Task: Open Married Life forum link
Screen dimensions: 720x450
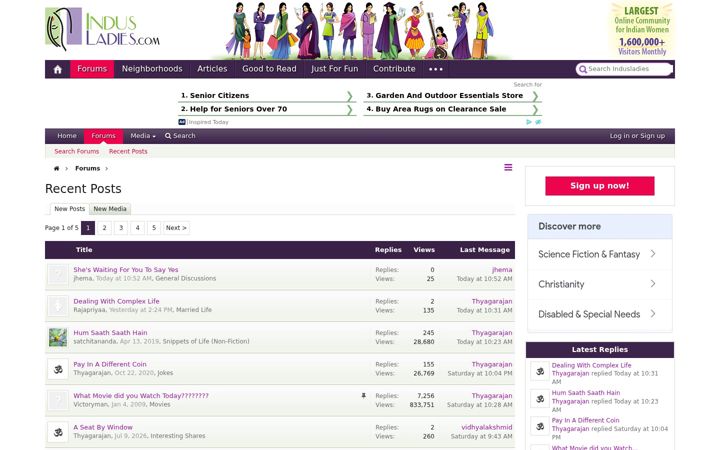Action: pyautogui.click(x=194, y=310)
